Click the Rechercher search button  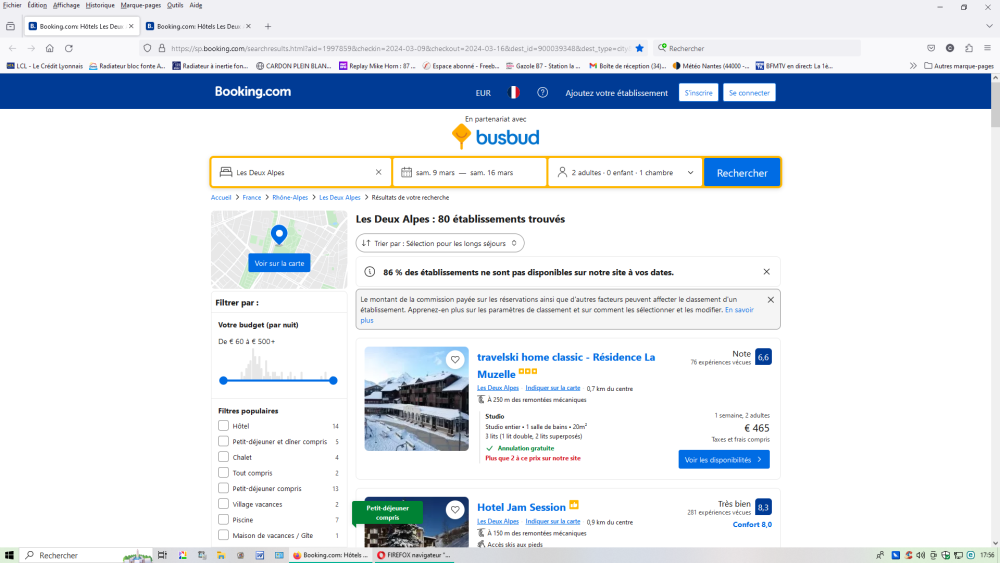point(742,172)
